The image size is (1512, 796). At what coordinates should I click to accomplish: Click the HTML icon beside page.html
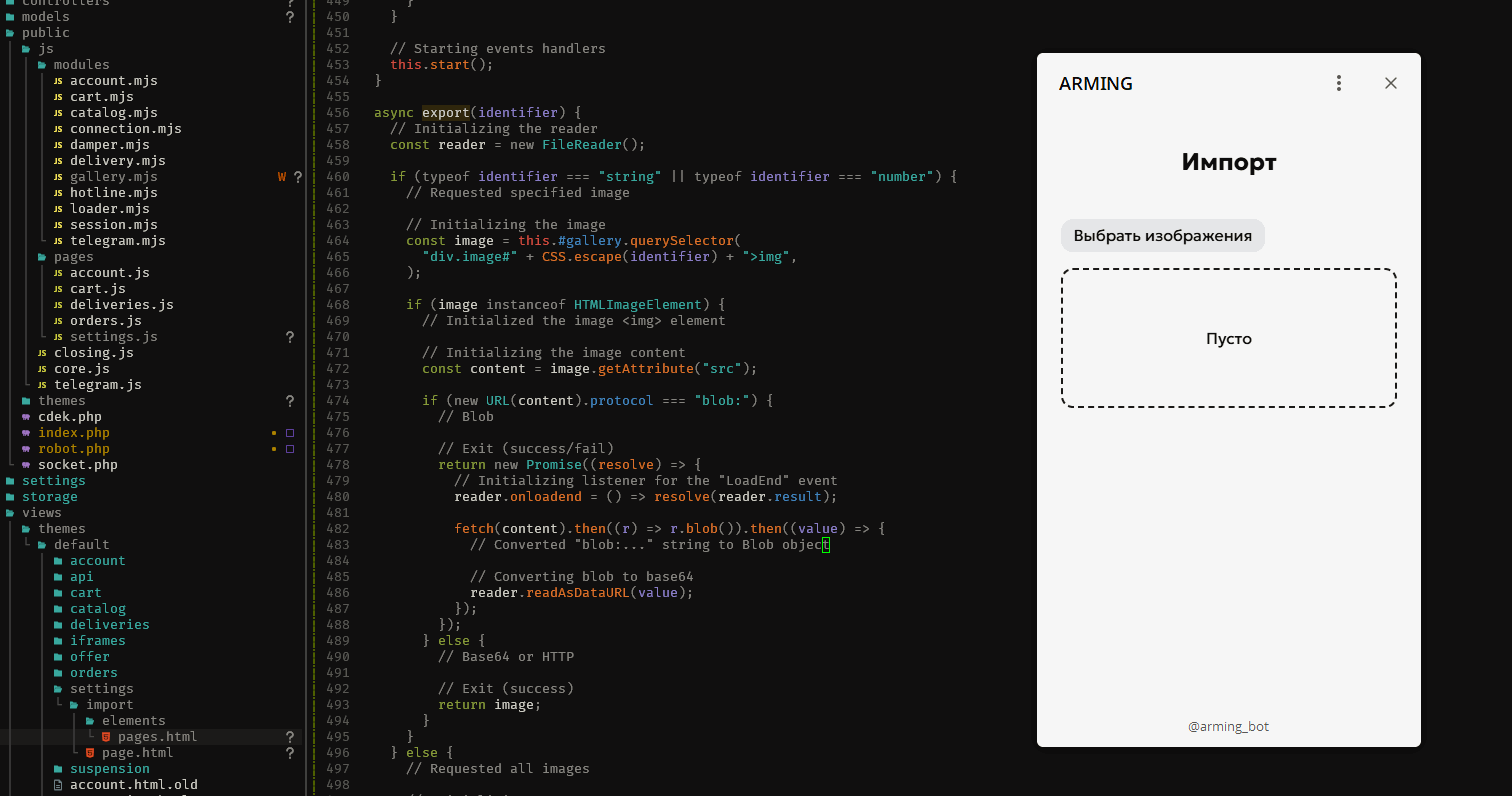[90, 753]
